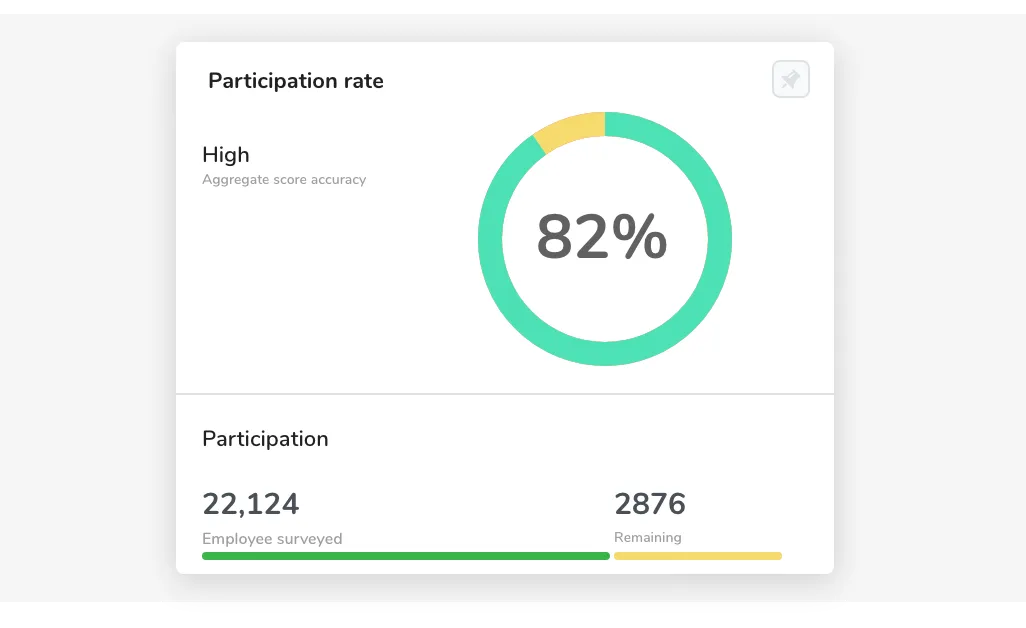Click the High accuracy label
Screen dimensions: 1026x628
tap(226, 155)
